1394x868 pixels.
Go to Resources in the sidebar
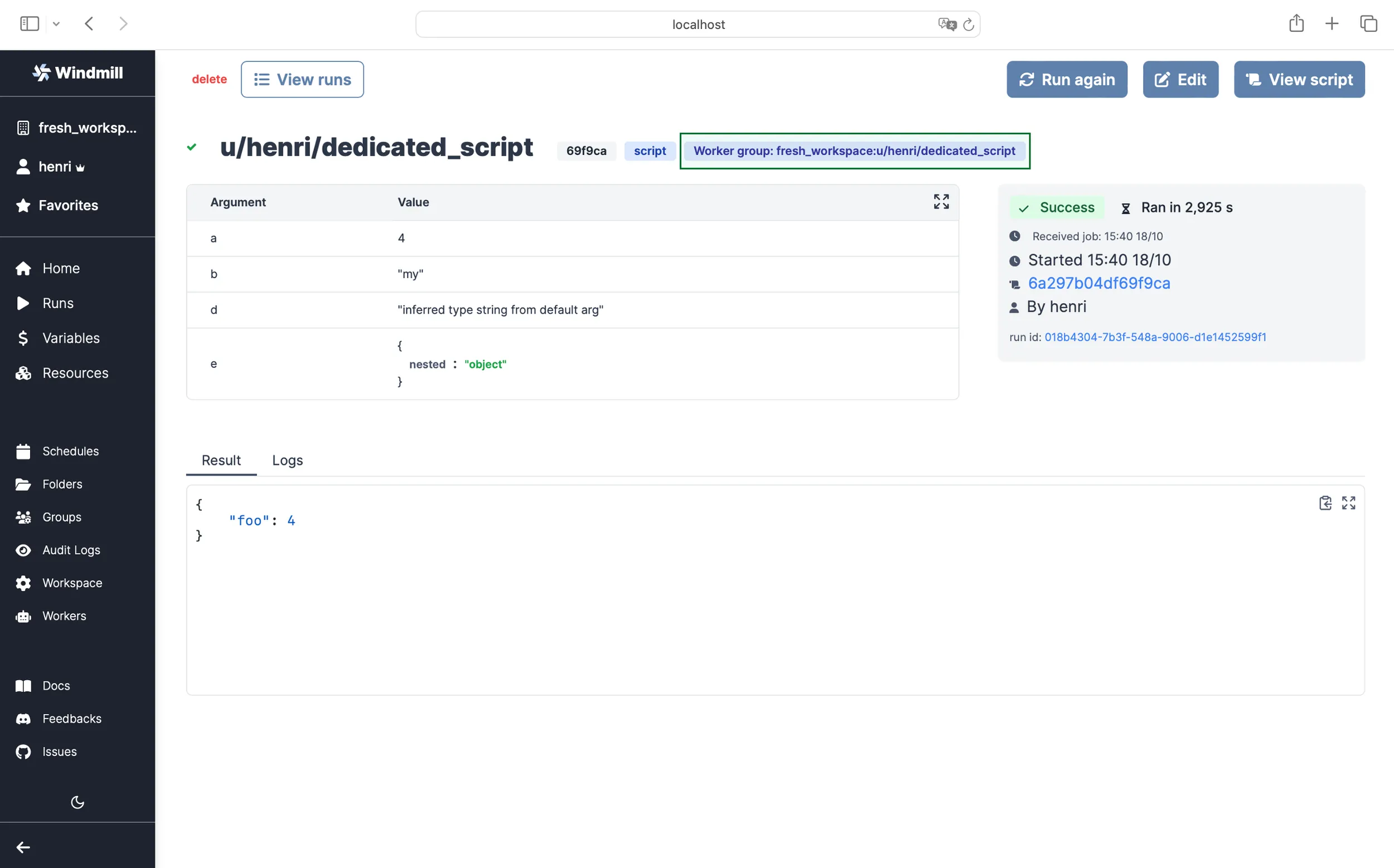[x=75, y=373]
